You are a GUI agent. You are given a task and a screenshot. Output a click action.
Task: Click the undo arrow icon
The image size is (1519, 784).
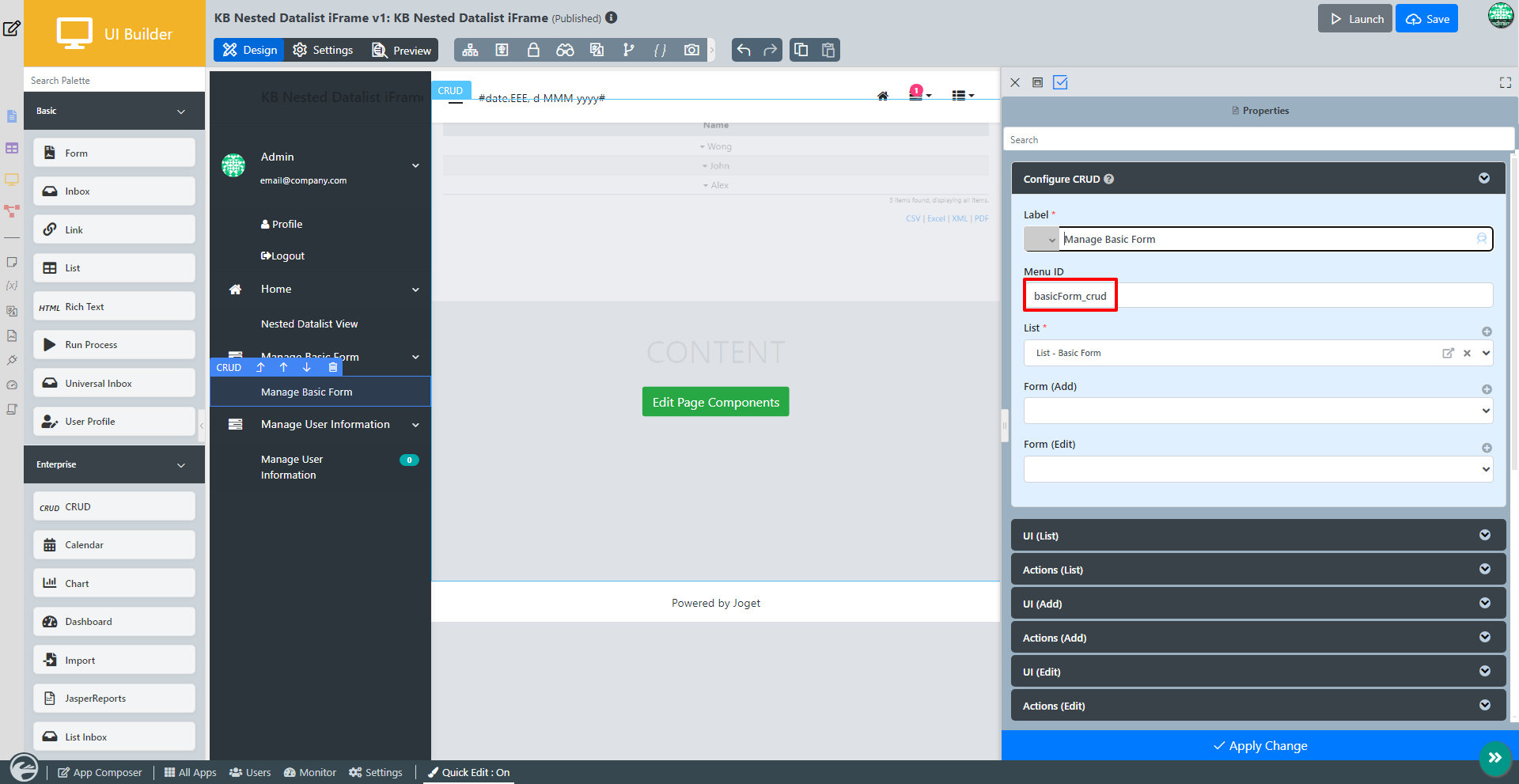744,50
